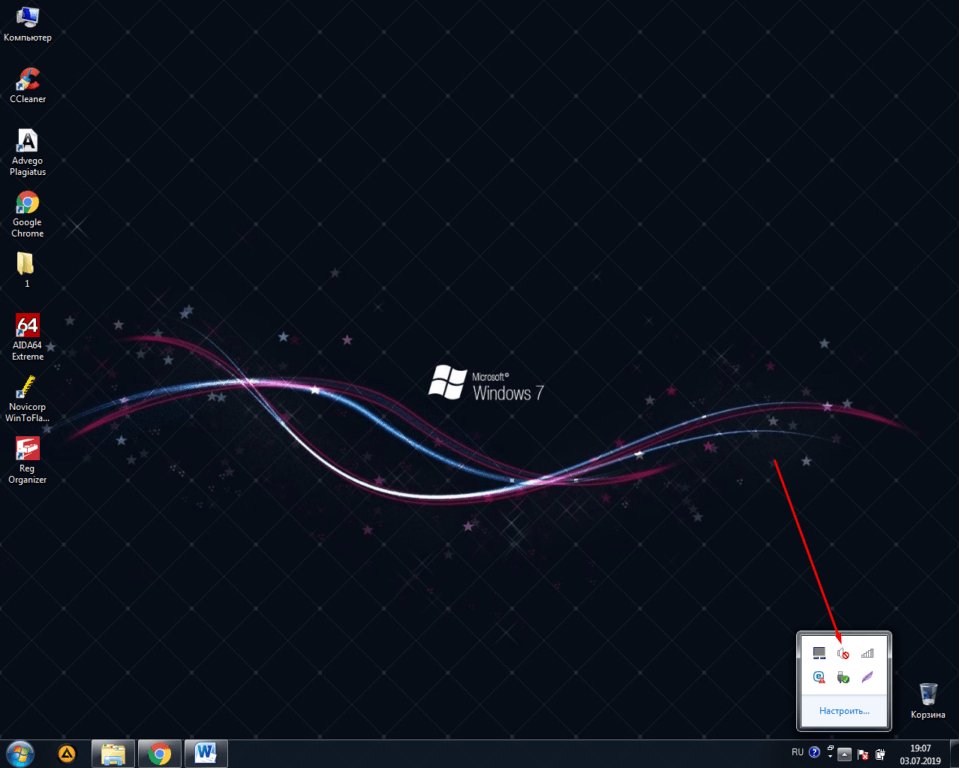Select the Google Chrome desktop shortcut
This screenshot has width=959, height=768.
coord(28,214)
